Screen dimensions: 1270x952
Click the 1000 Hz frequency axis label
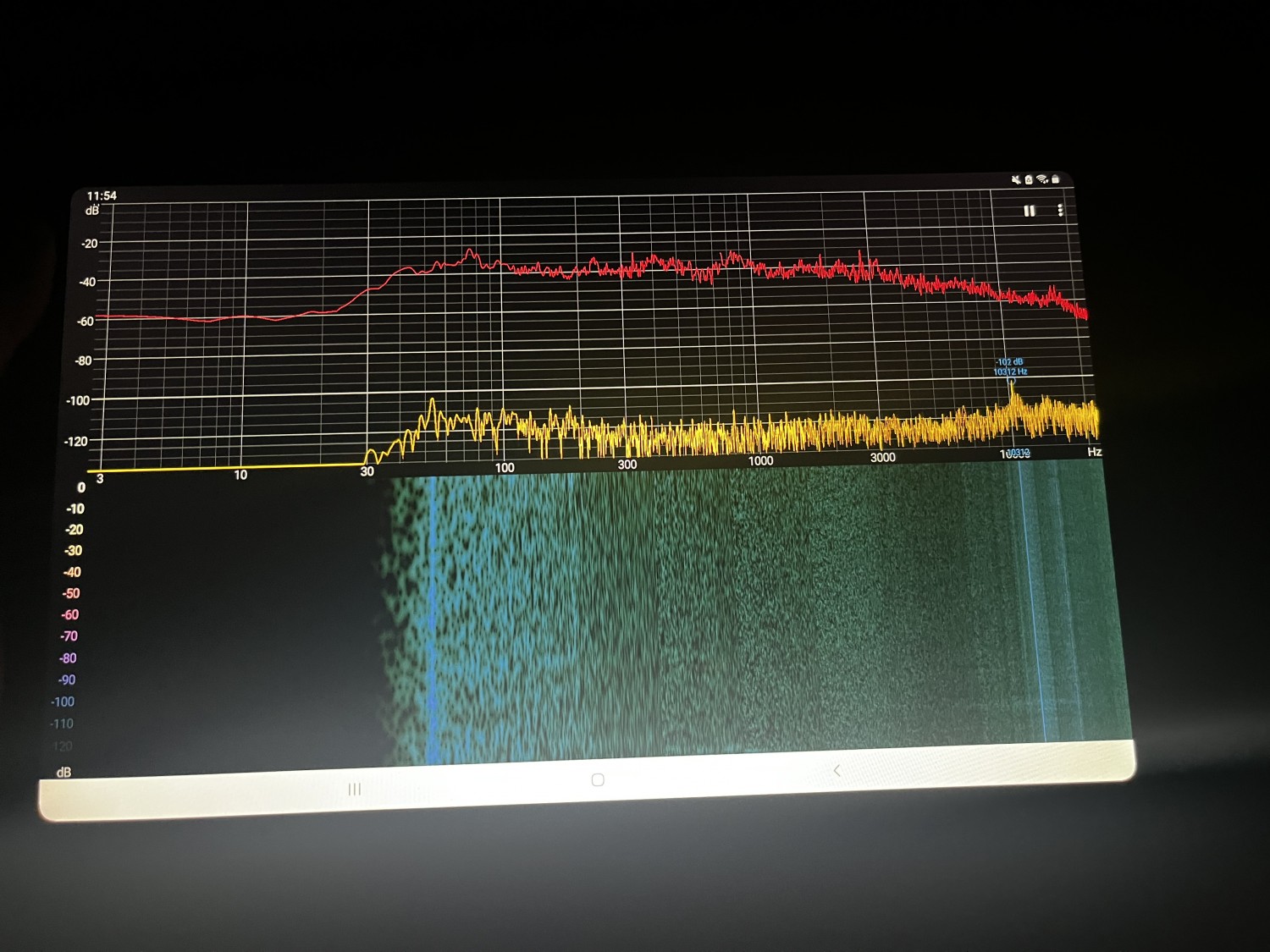pos(760,461)
